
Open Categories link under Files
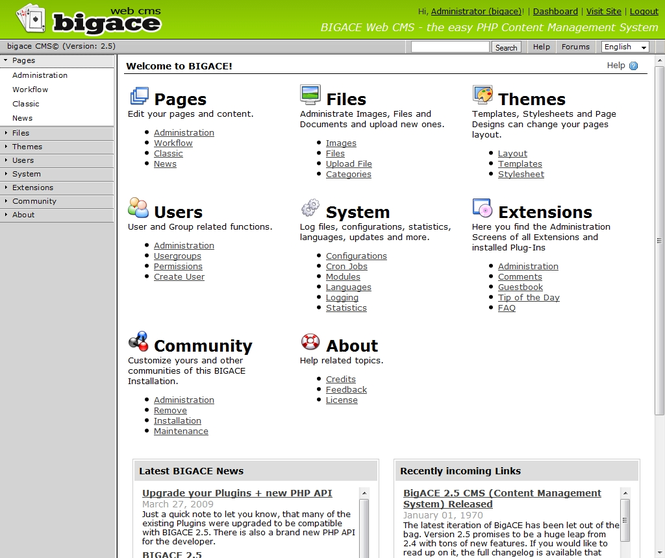pos(348,174)
